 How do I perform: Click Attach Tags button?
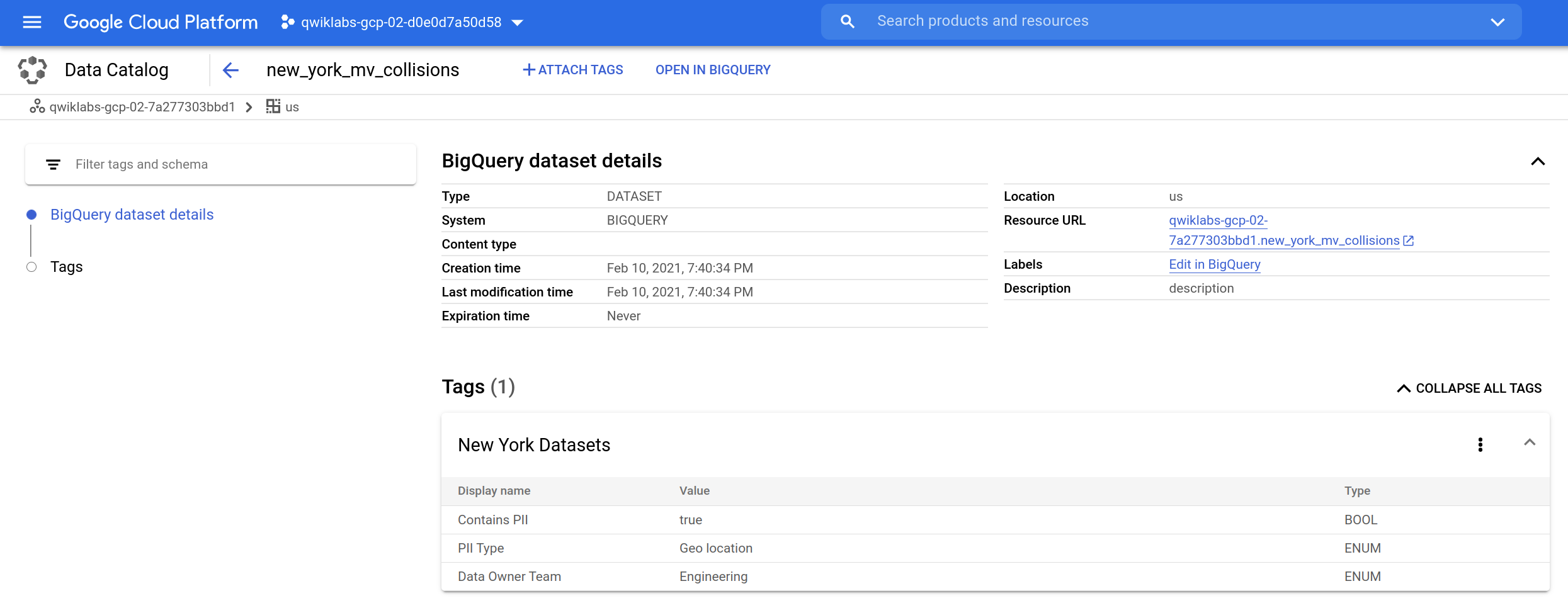tap(572, 70)
